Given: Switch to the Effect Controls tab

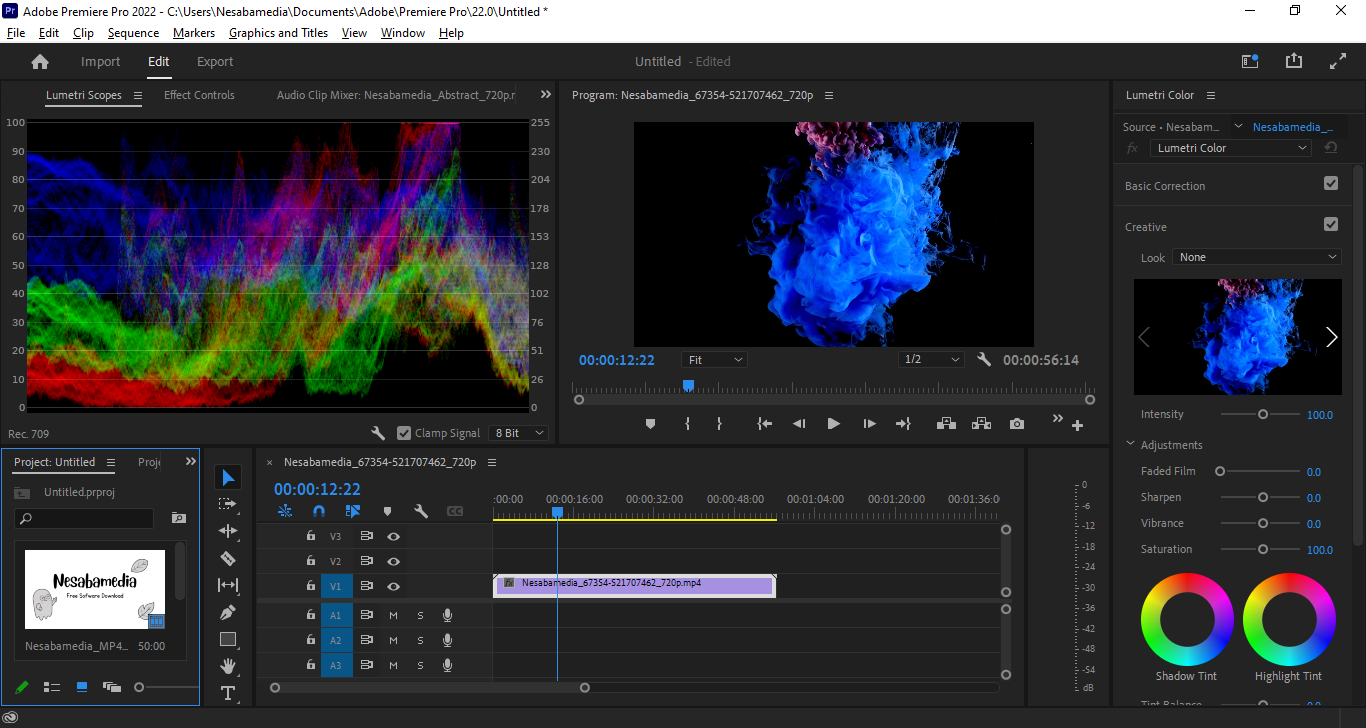Looking at the screenshot, I should pos(199,95).
